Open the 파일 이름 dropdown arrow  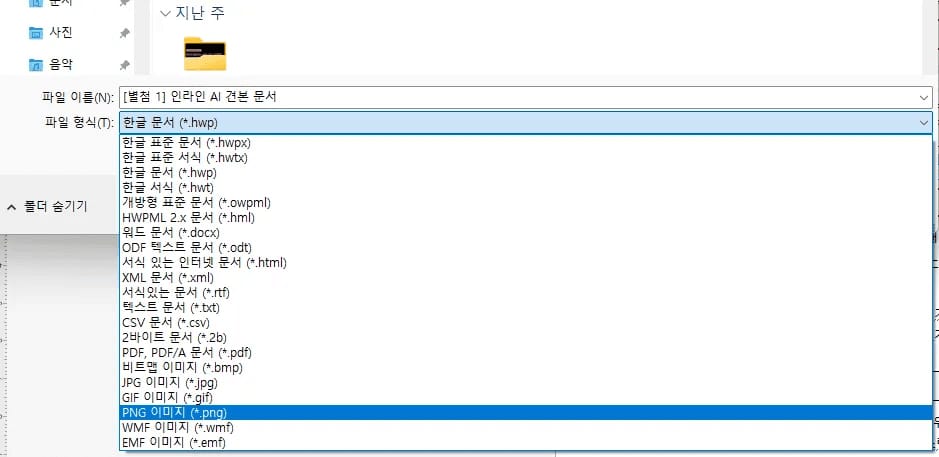click(x=923, y=98)
